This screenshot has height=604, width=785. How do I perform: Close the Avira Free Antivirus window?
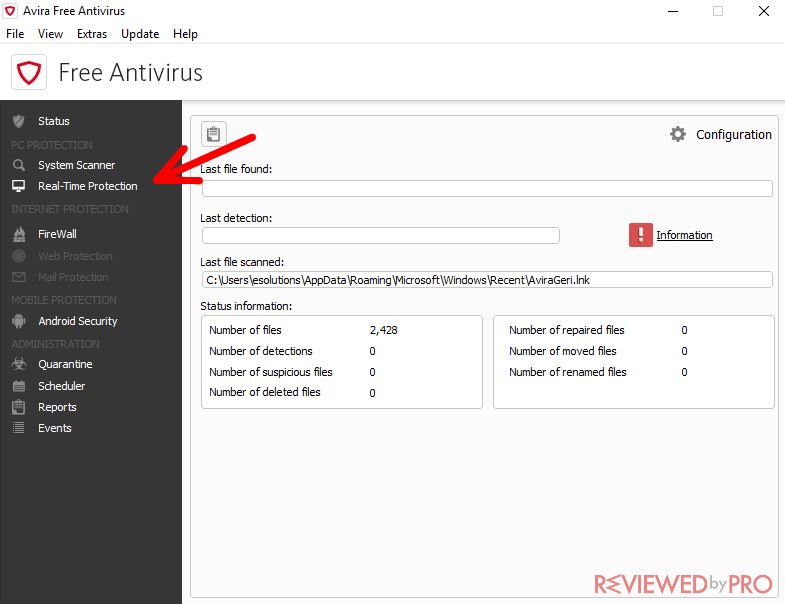click(763, 11)
